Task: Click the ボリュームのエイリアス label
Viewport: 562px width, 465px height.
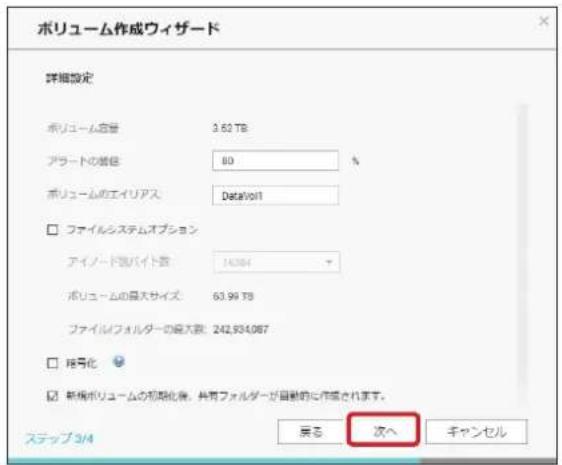Action: click(103, 194)
